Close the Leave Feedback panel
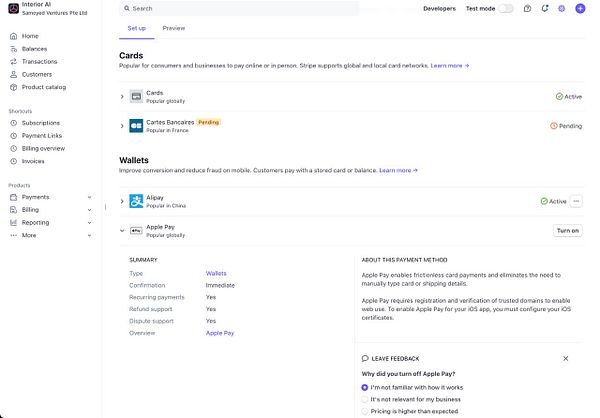The width and height of the screenshot is (600, 418). 565,358
